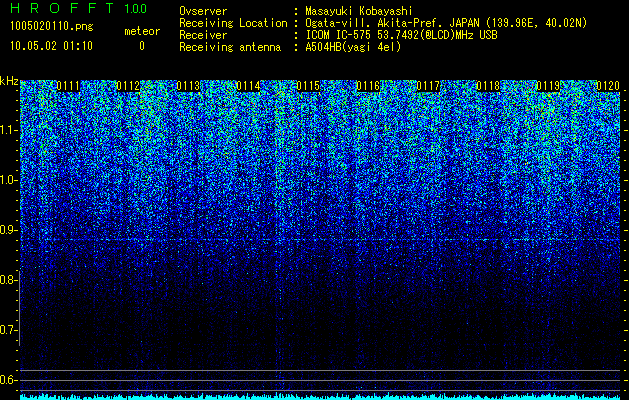Click the Receiving Location field label

click(x=233, y=23)
